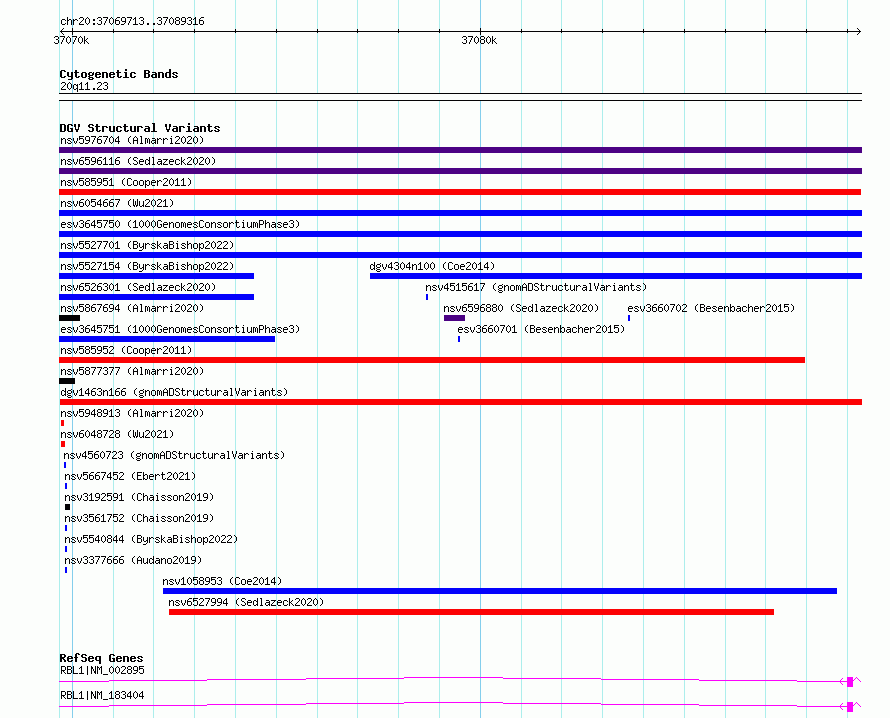Click esv3645751 (1000GenomesConsortiumPhase3) label
The image size is (890, 718).
[x=180, y=329]
